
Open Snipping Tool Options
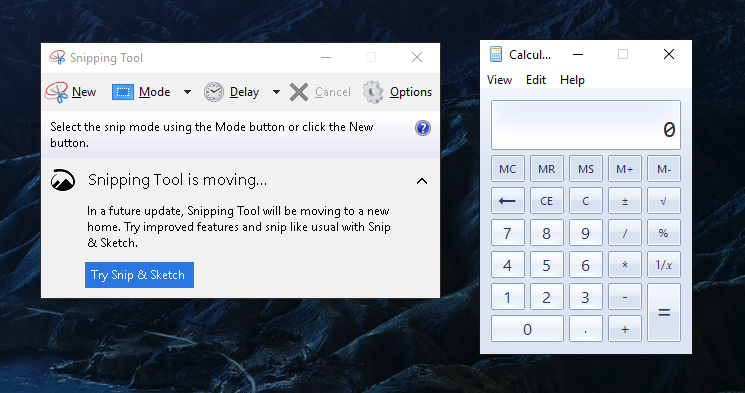coord(397,92)
